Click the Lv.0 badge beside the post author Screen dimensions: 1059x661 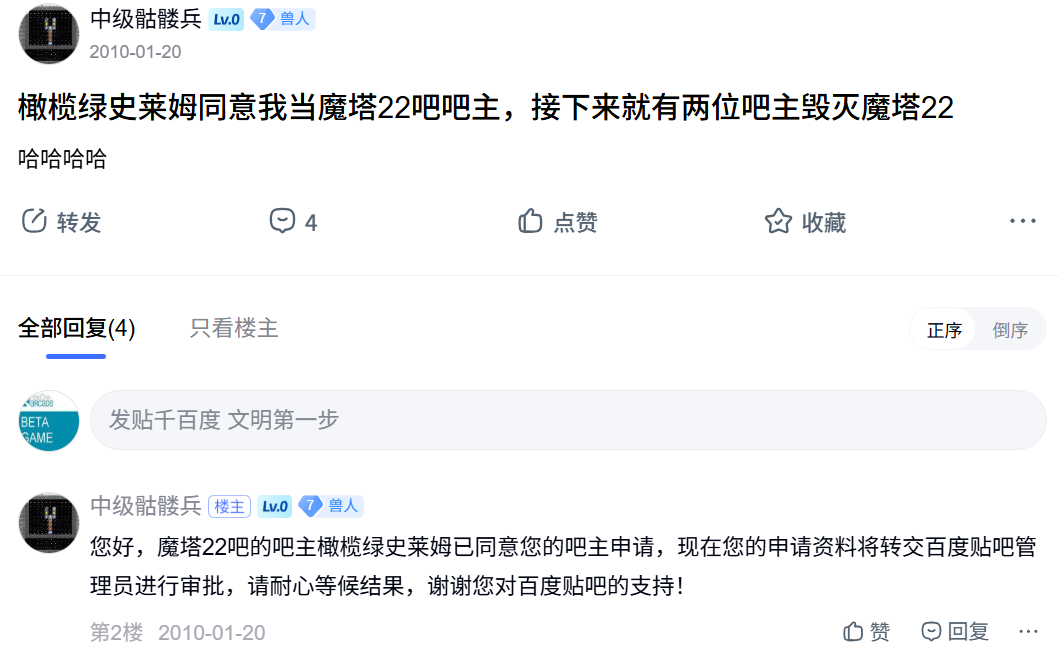click(227, 19)
